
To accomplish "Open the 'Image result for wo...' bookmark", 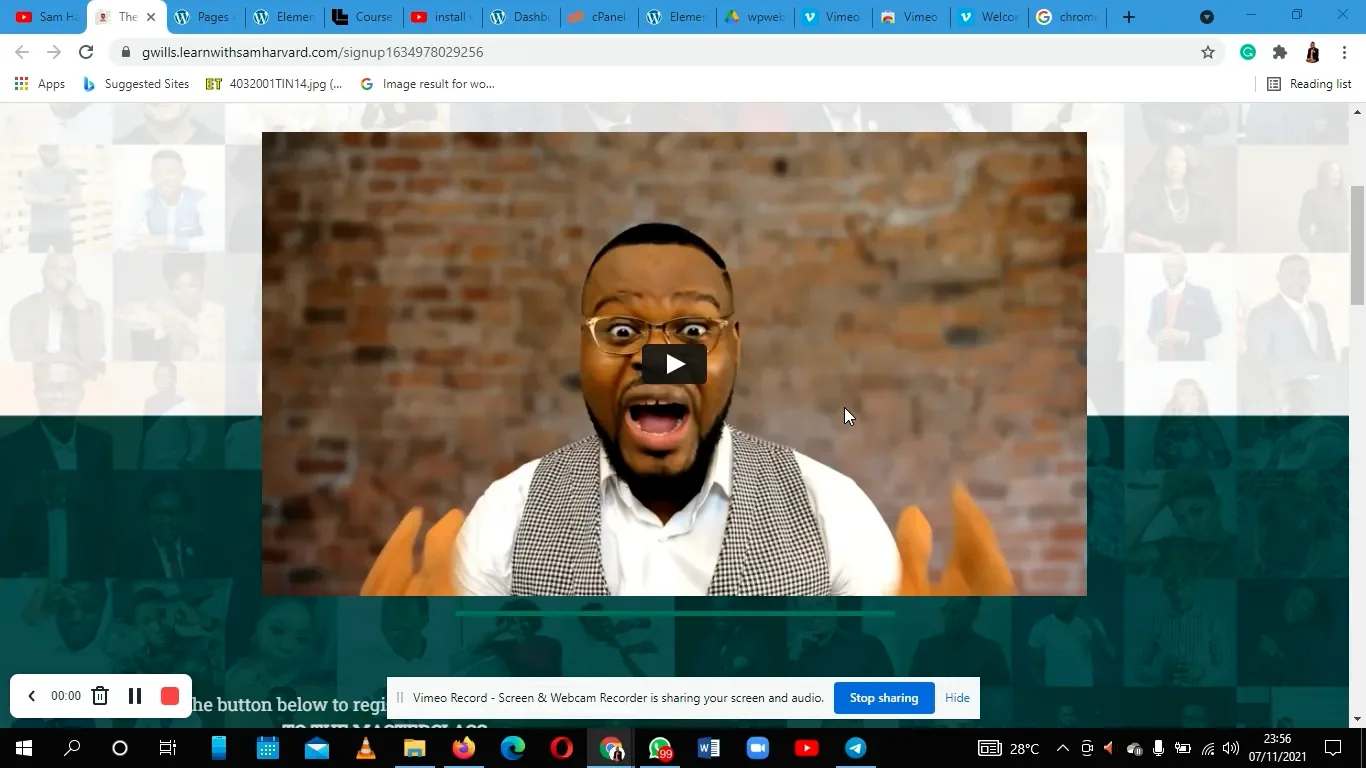I will point(427,84).
